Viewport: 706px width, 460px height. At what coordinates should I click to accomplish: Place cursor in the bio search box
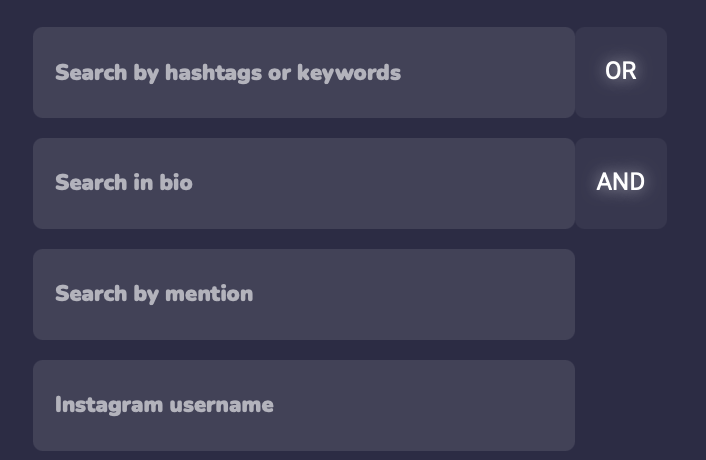point(303,183)
